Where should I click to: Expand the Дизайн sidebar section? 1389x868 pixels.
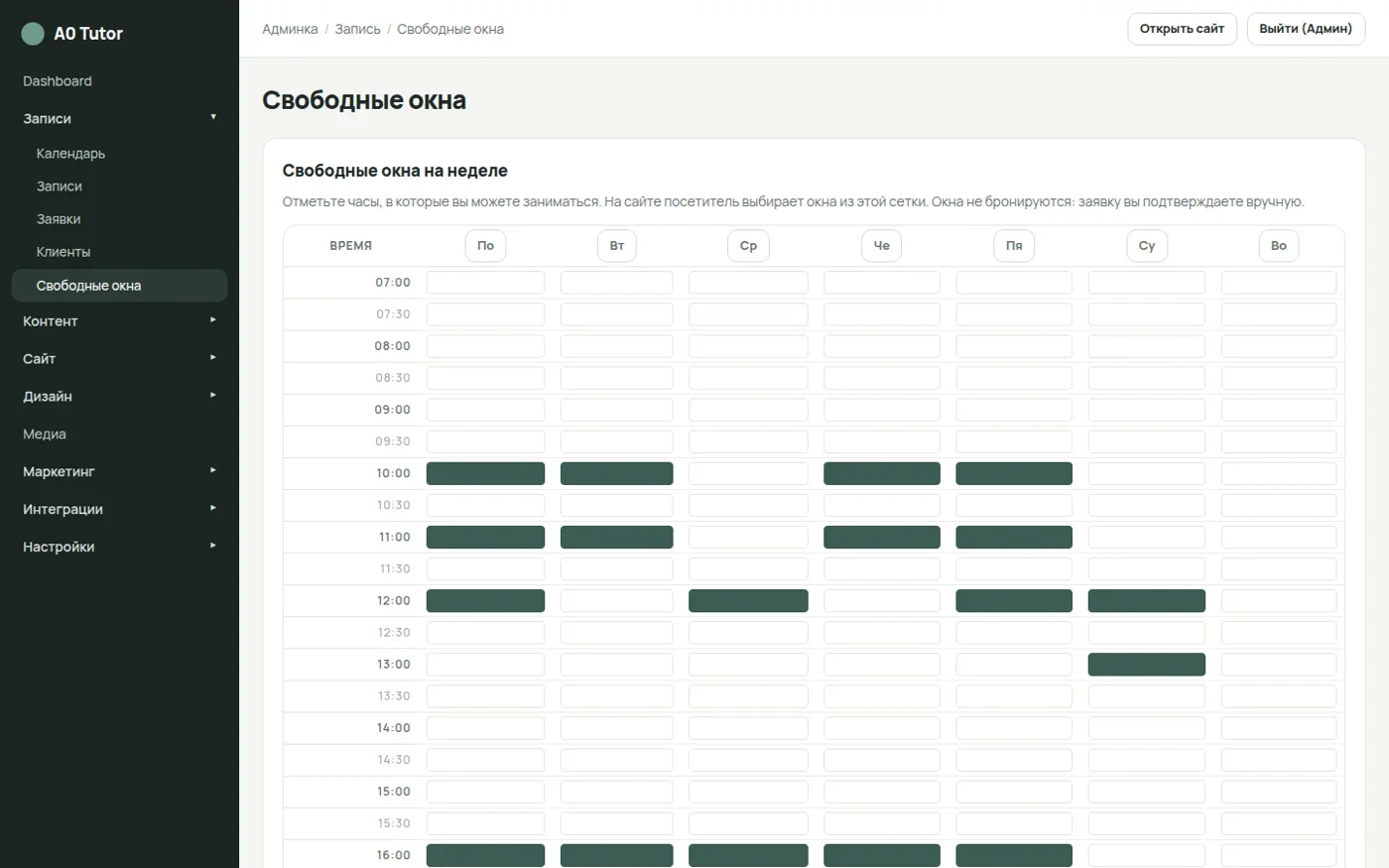tap(119, 397)
